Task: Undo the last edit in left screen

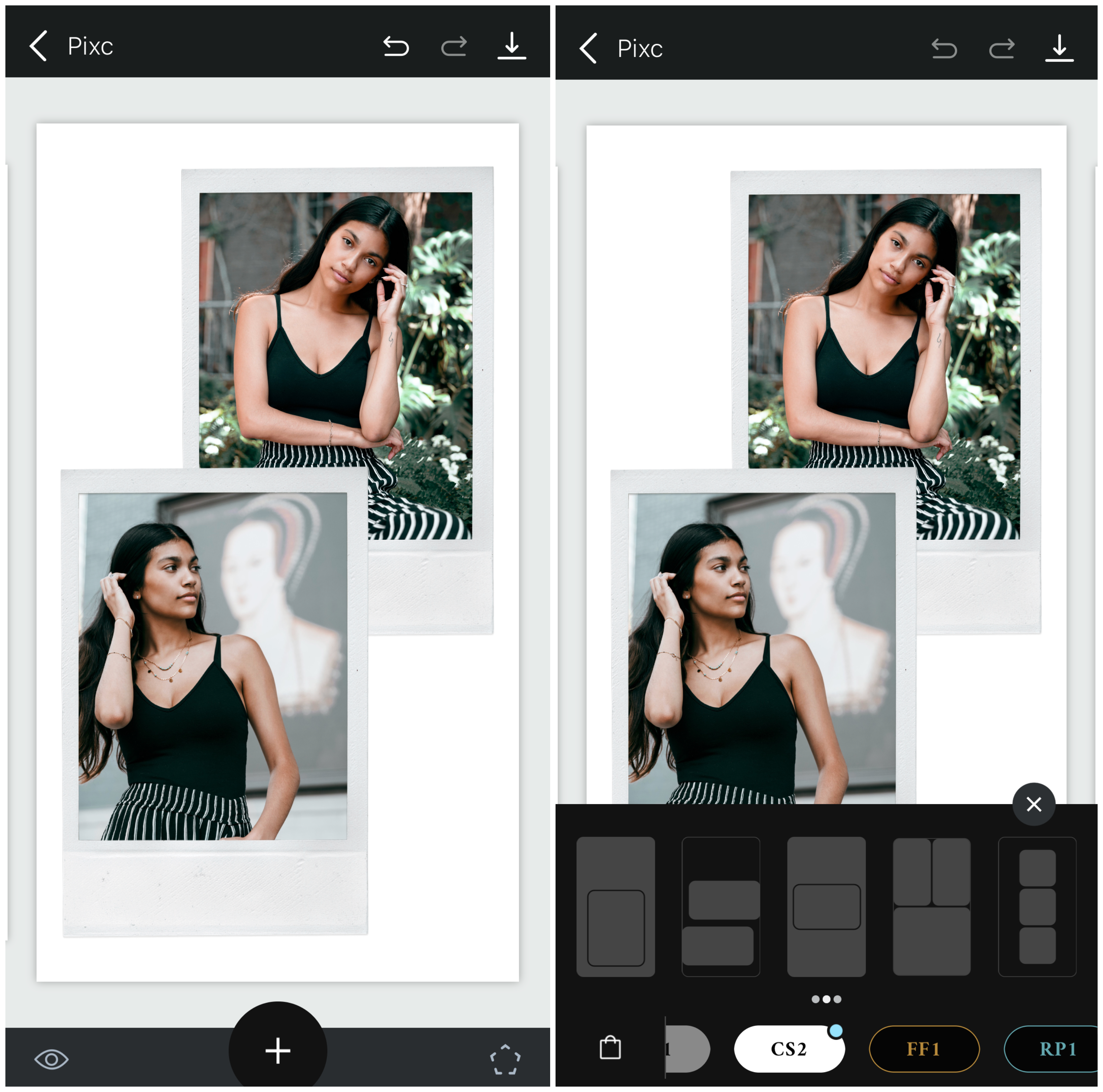Action: pos(396,46)
